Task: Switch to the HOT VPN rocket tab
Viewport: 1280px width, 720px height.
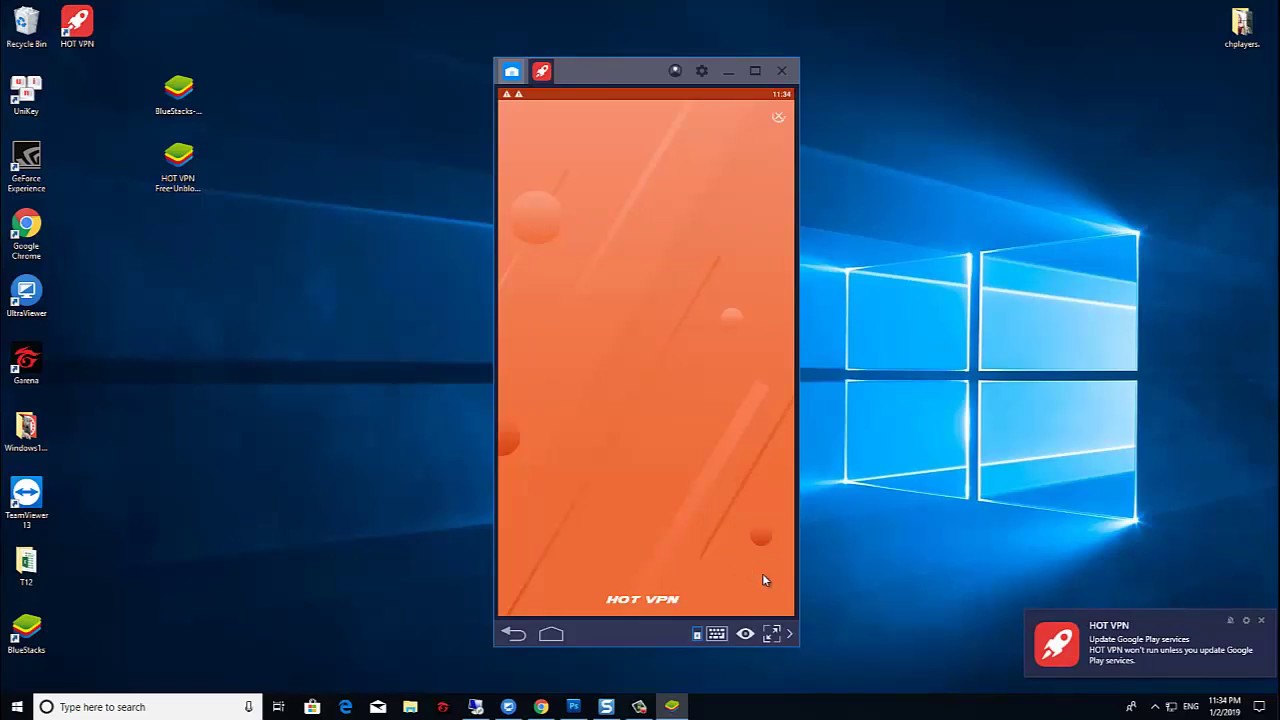Action: pos(541,71)
